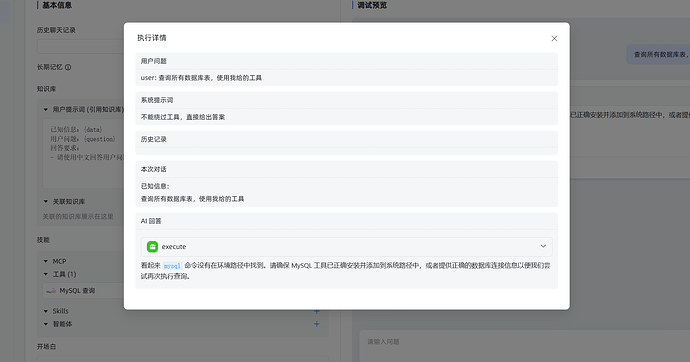Image resolution: width=690 pixels, height=362 pixels.
Task: Click the 已知信息 line in conversation
Action: [x=155, y=186]
